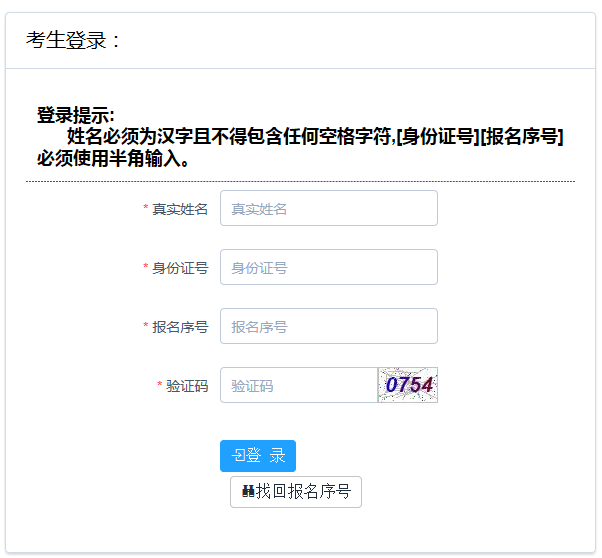The image size is (602, 558).
Task: Click the sign-in icon on the 登录 button
Action: point(238,456)
